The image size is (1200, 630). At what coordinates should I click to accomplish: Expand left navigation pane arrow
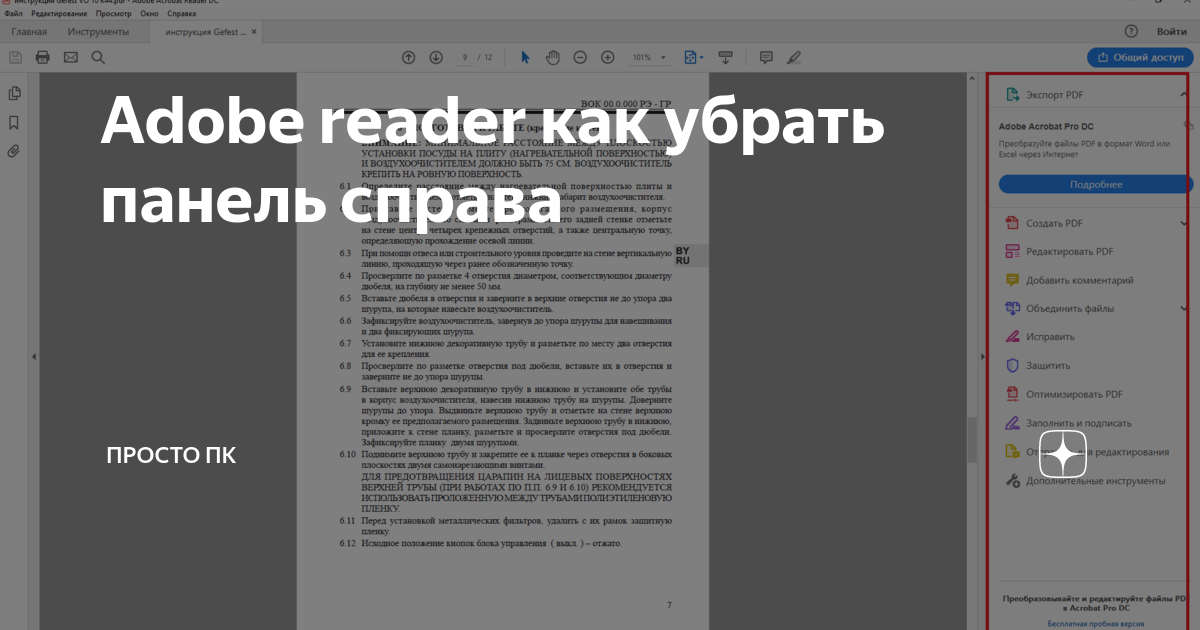(35, 356)
